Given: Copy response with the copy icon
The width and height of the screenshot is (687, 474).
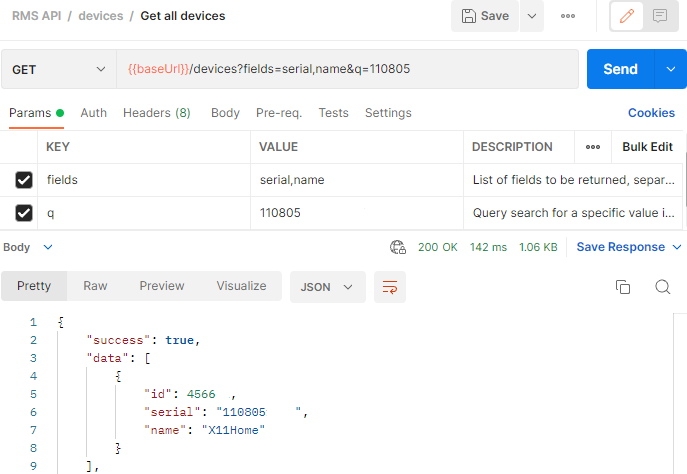Looking at the screenshot, I should point(623,287).
